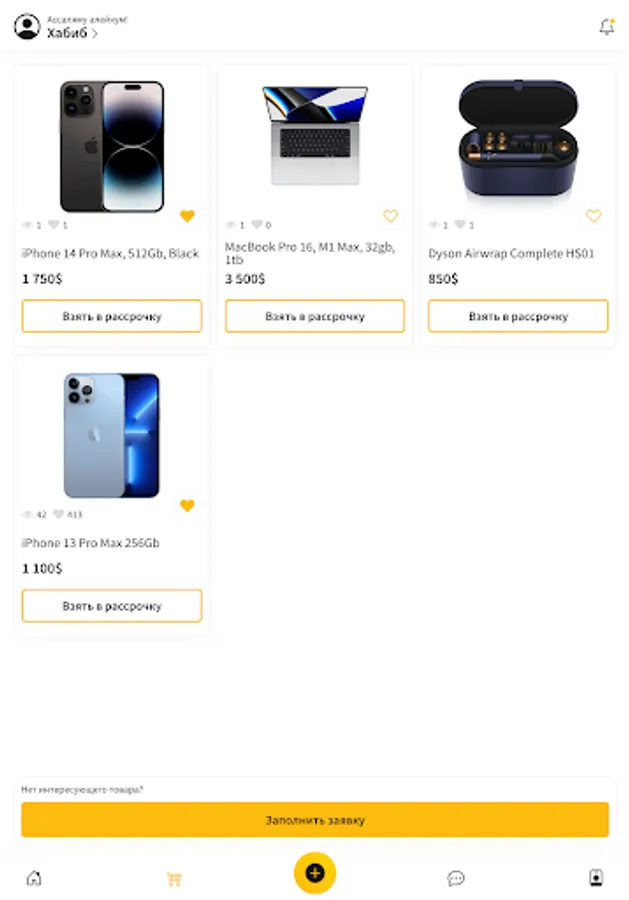Favorite the MacBook Pro 16 heart
This screenshot has width=629, height=900.
390,216
